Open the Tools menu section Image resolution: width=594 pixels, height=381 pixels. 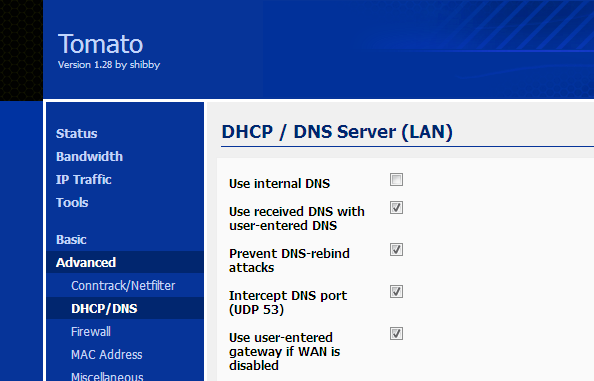coord(72,203)
